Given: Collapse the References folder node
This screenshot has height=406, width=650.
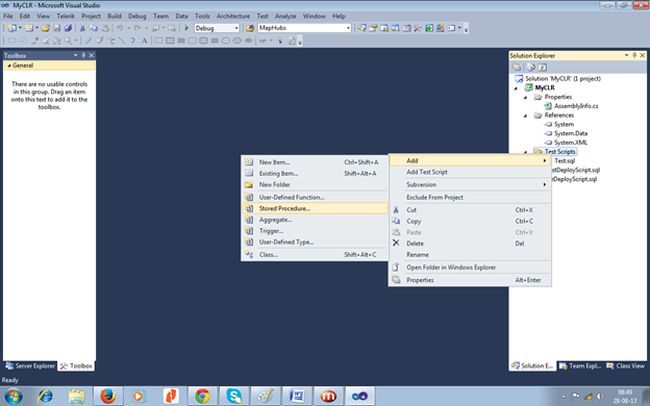Looking at the screenshot, I should coord(526,115).
